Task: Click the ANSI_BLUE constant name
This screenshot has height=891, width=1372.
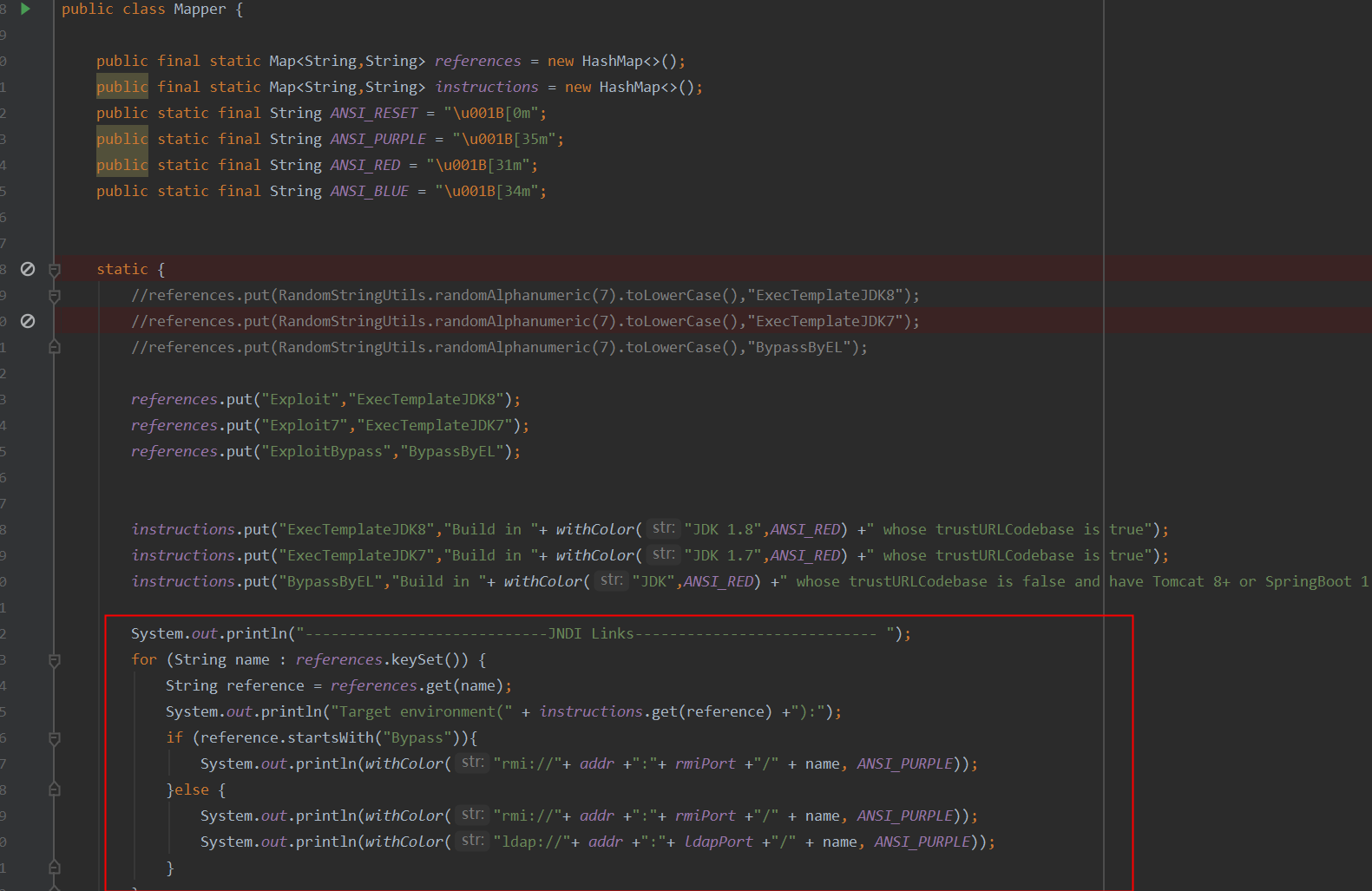Action: click(370, 192)
